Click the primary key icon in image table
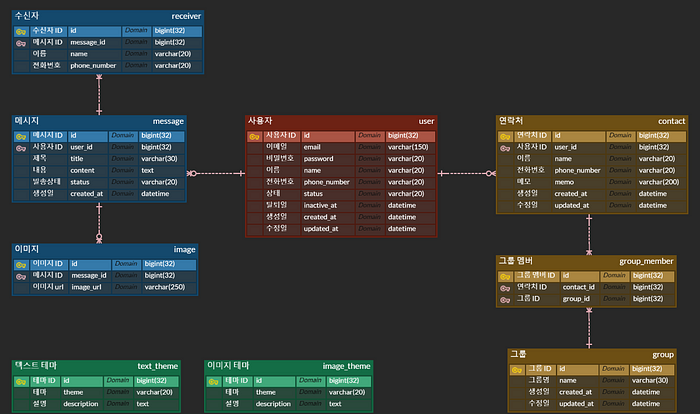 tap(21, 265)
